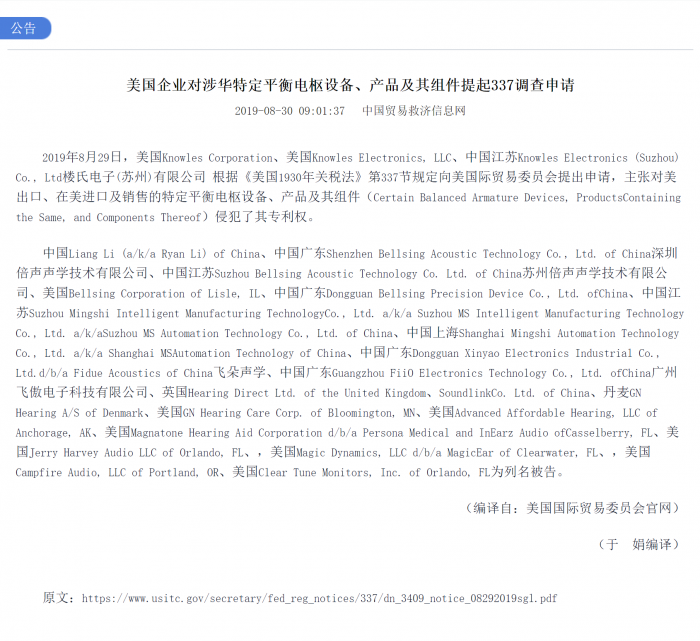Click Dongguan Bellsing Precision Device Co., Ltd.
Viewport: 700px width, 641px height.
pos(452,294)
